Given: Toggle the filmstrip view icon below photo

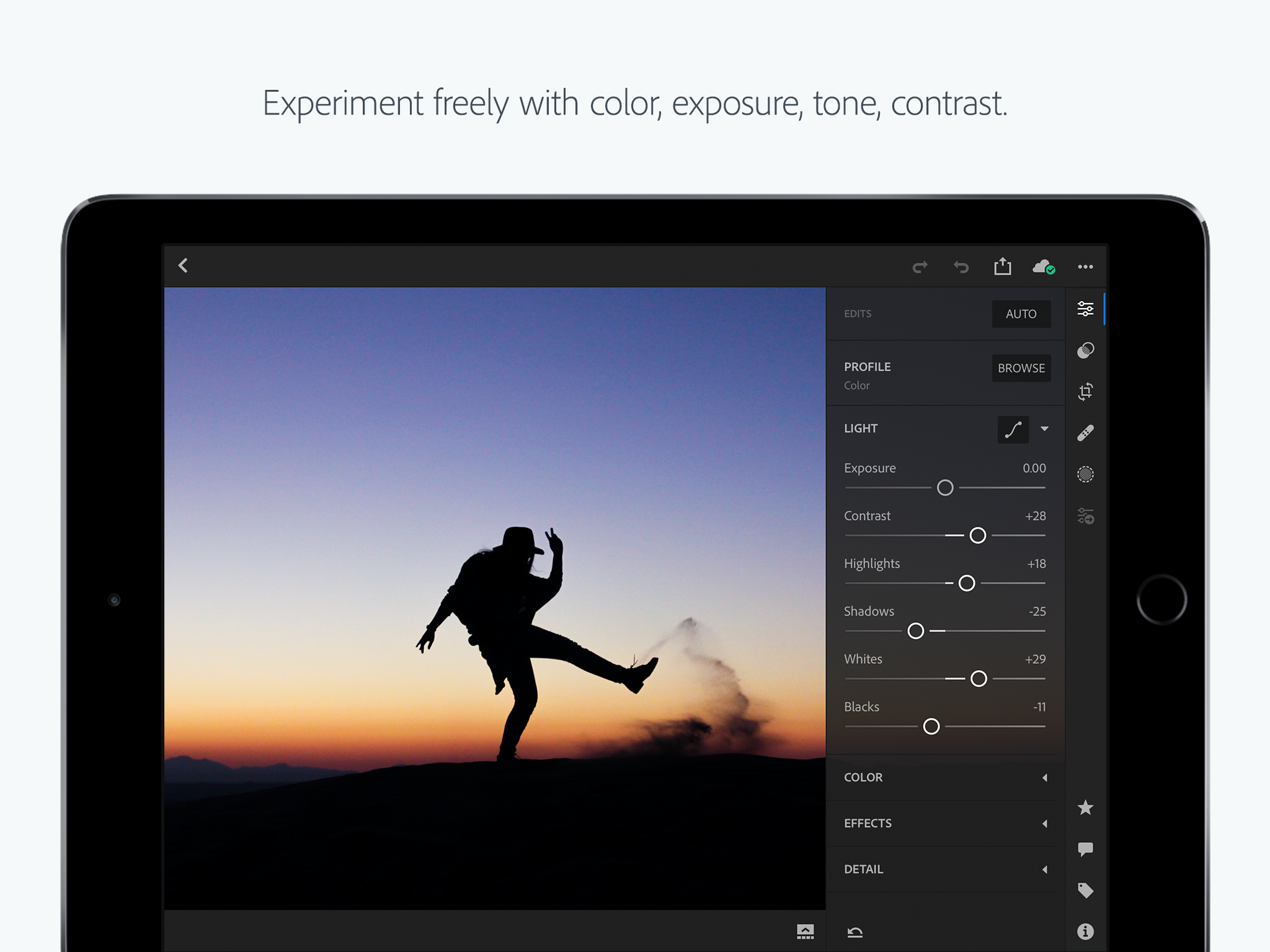Looking at the screenshot, I should point(805,932).
